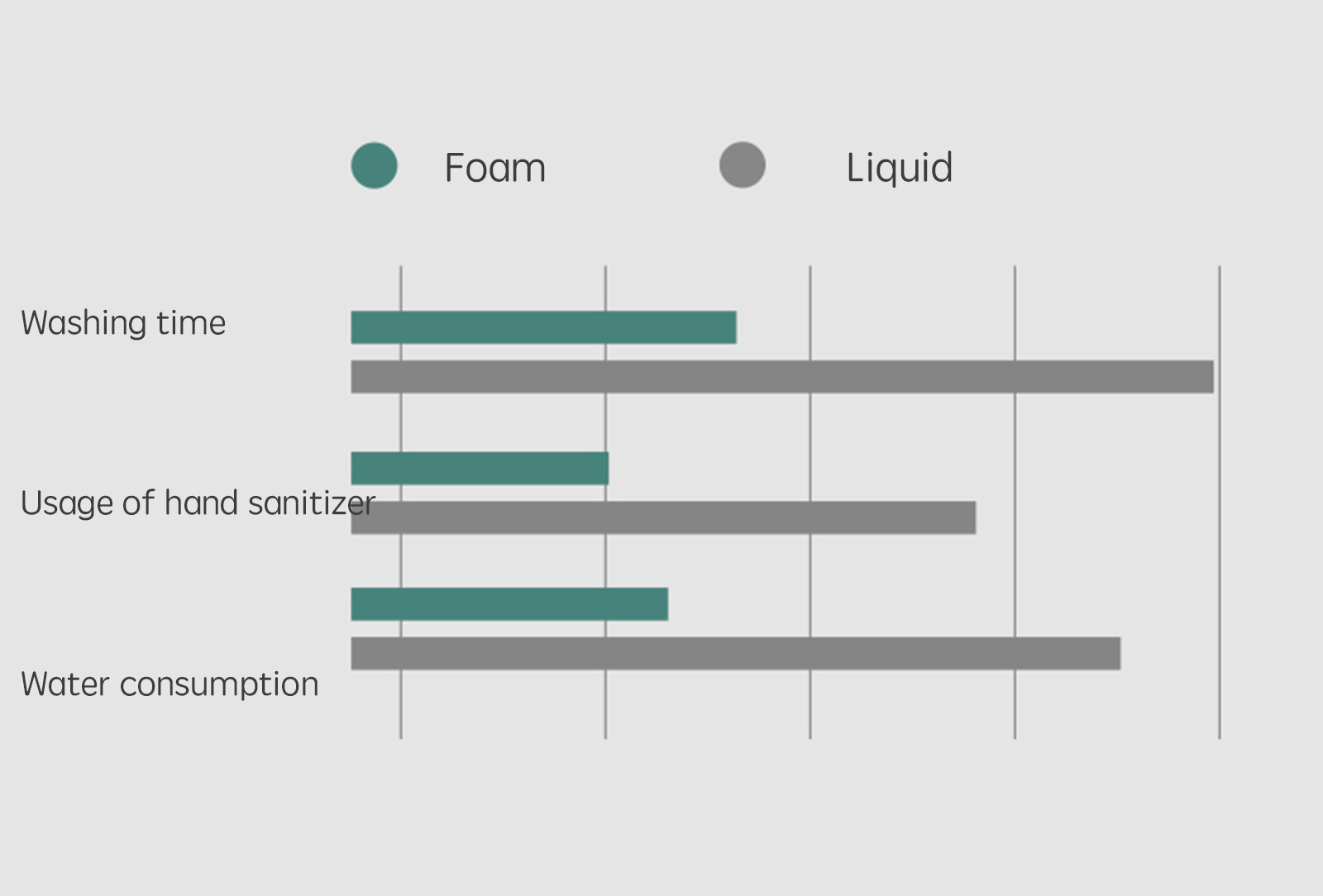1323x896 pixels.
Task: Click the Washing time row label
Action: 123,322
